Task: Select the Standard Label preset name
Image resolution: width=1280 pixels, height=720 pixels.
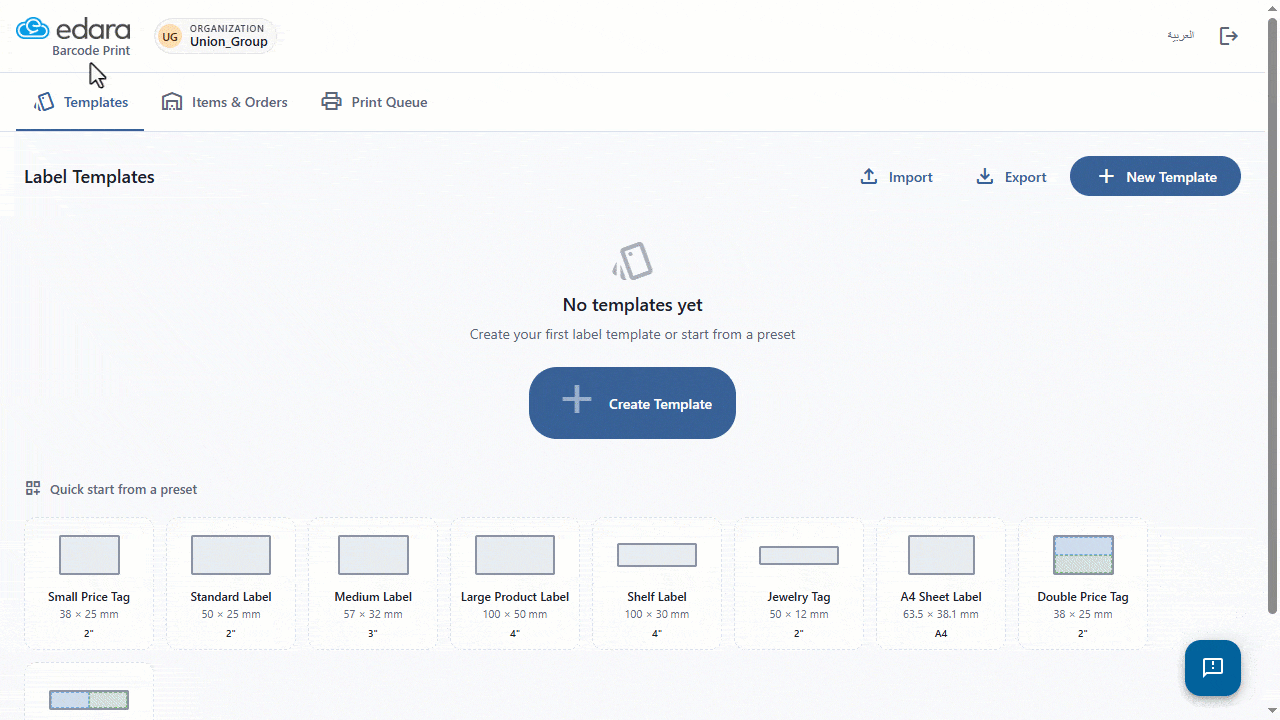Action: (231, 597)
